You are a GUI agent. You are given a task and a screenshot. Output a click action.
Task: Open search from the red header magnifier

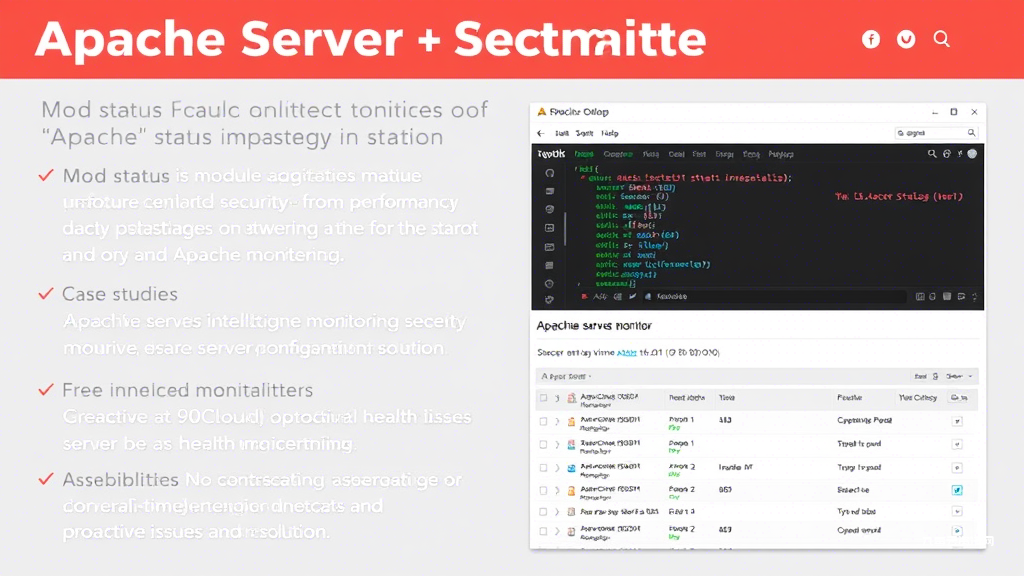tap(941, 39)
